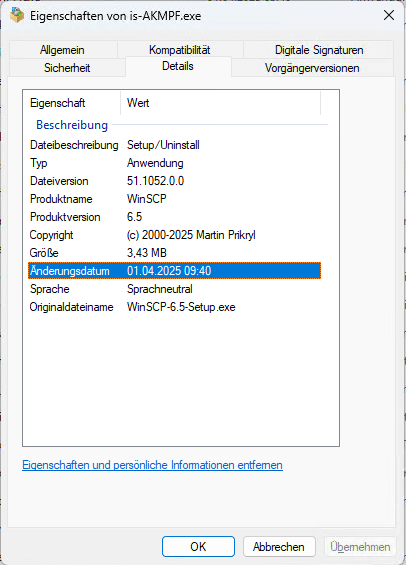Click the Abbrechen button

click(x=279, y=547)
